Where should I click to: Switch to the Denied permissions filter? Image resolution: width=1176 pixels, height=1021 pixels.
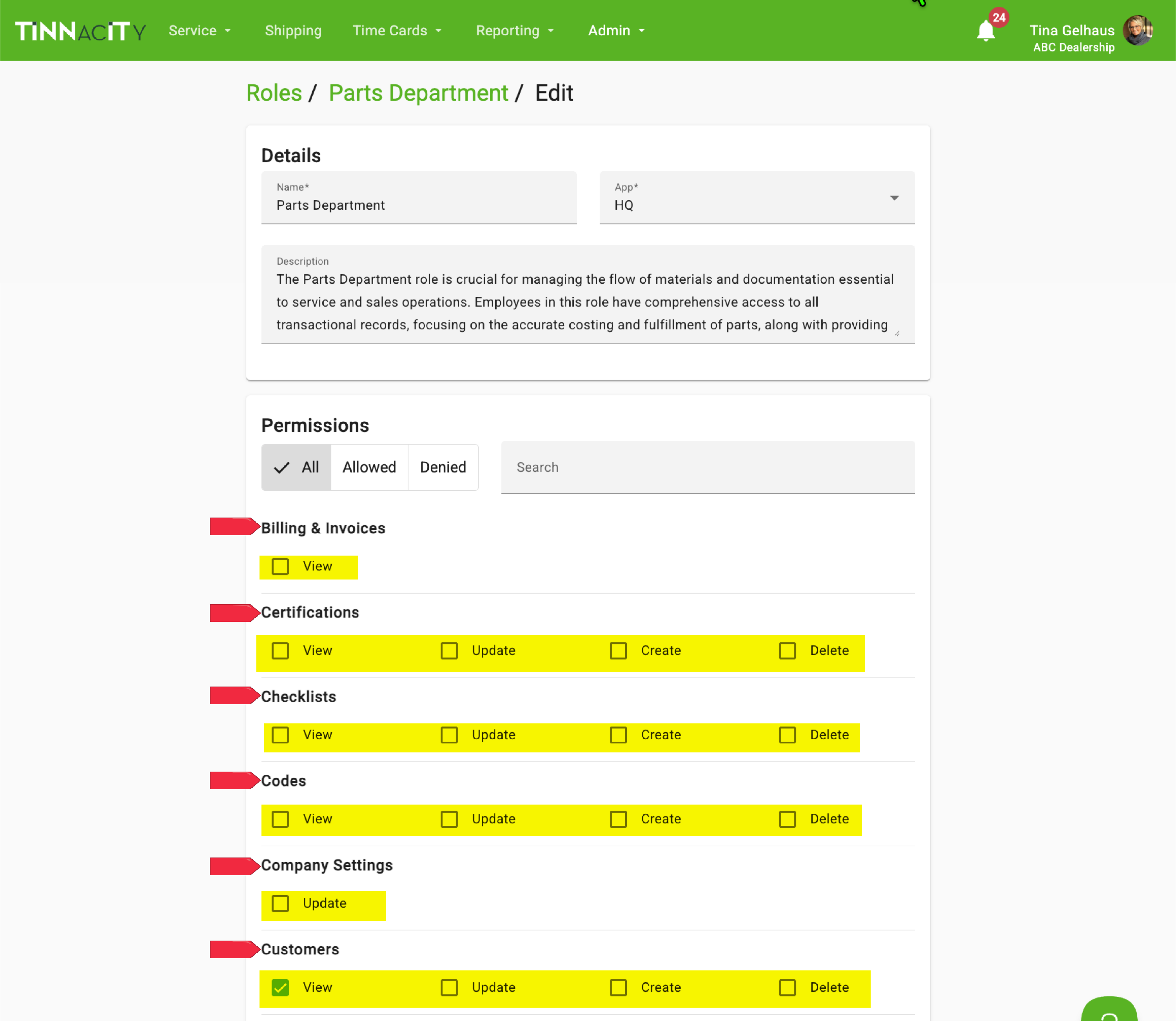tap(443, 467)
